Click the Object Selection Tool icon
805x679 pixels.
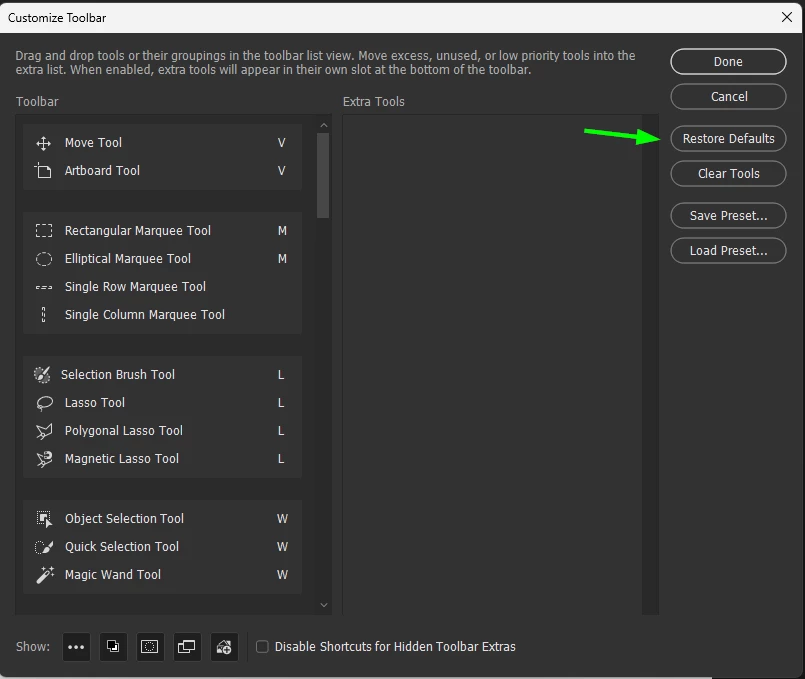coord(44,519)
